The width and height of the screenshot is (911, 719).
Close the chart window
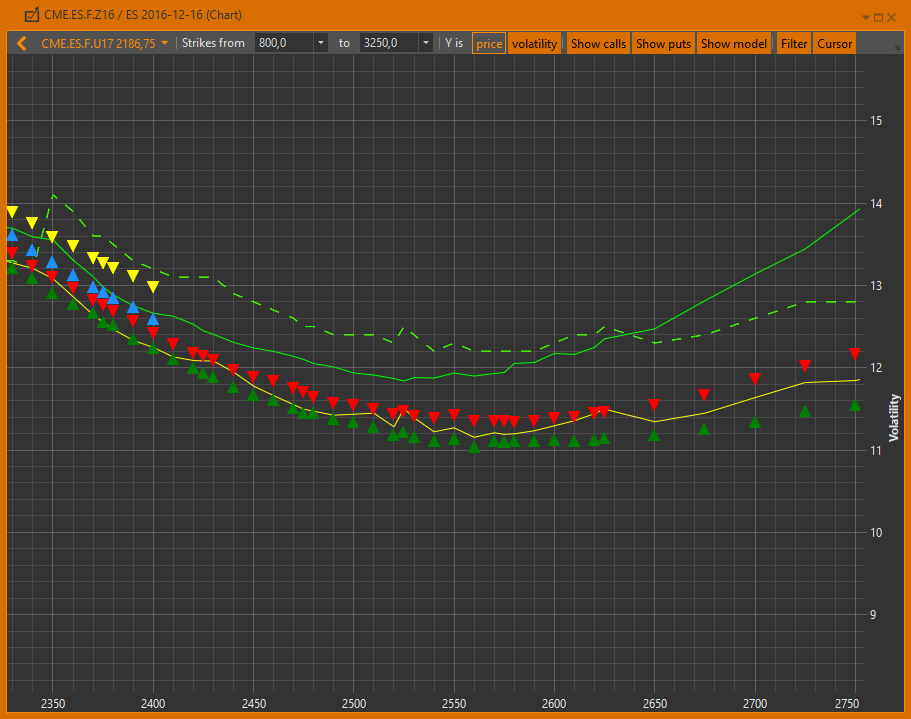pyautogui.click(x=892, y=17)
